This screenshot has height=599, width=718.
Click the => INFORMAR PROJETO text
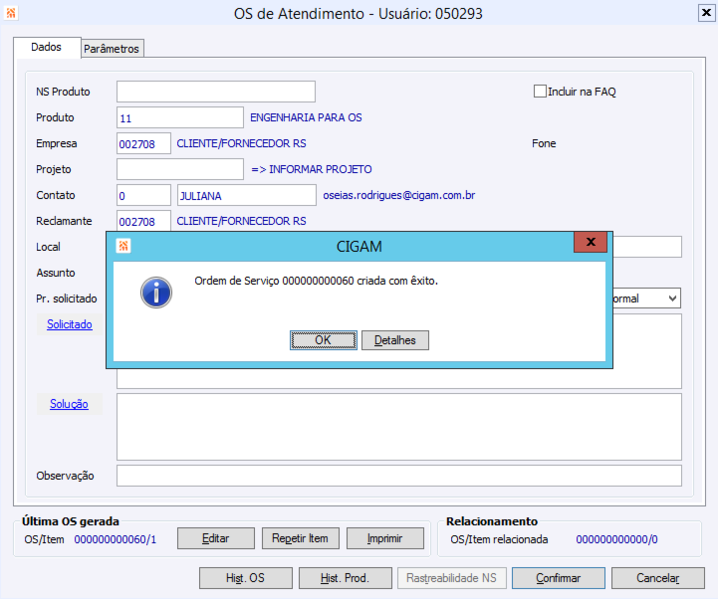click(x=311, y=169)
